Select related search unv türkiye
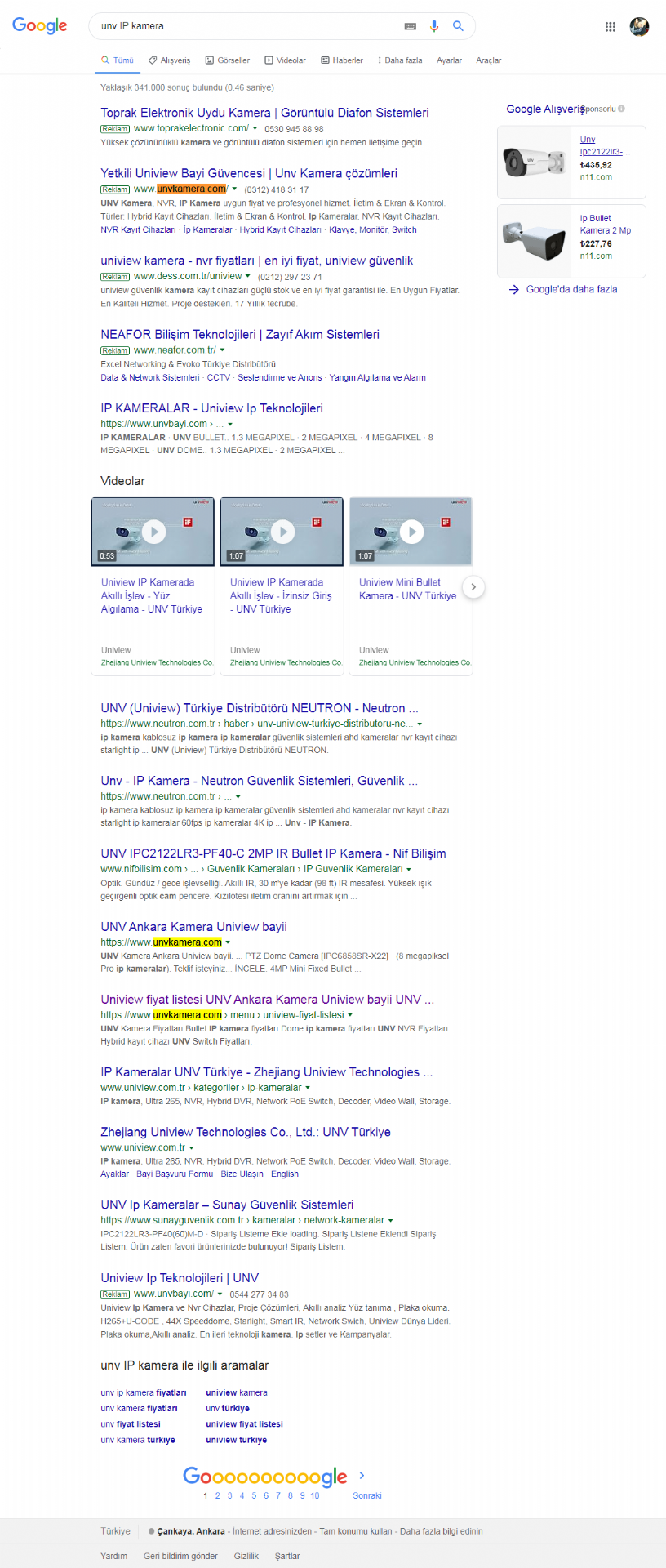 pos(228,1409)
